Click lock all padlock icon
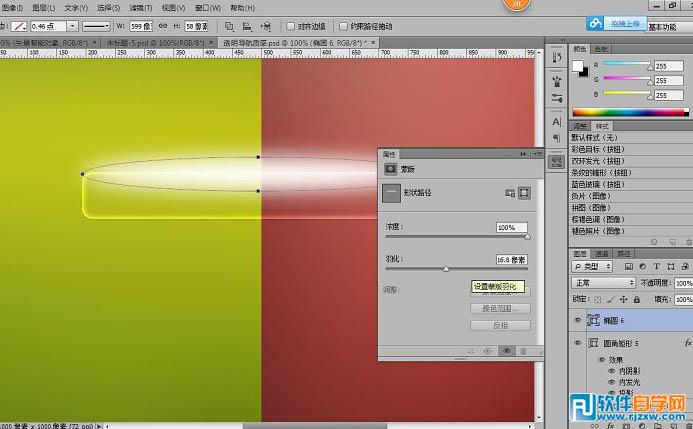Viewport: 693px width, 429px height. pos(637,300)
